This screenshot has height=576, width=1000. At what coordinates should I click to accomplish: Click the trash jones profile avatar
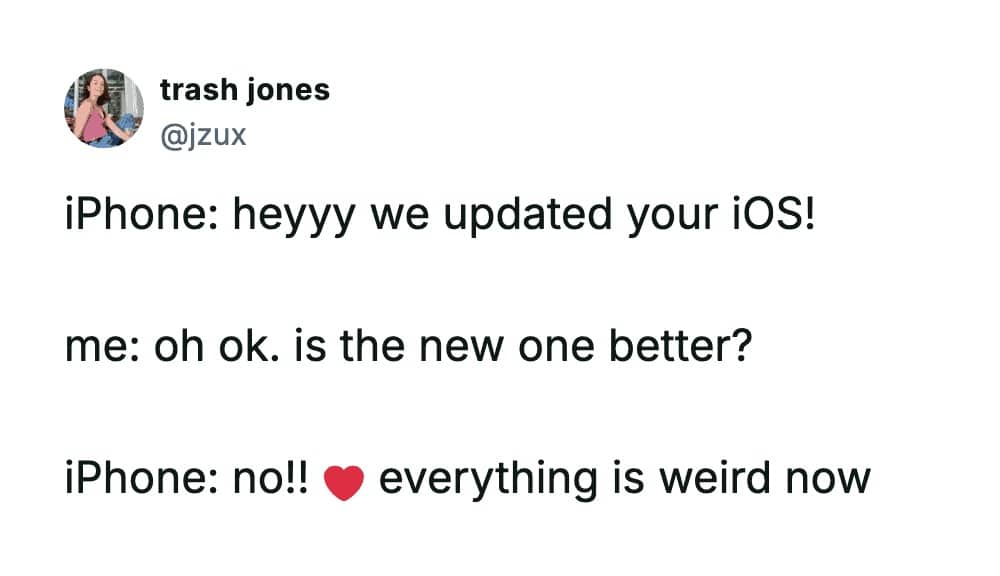(x=104, y=108)
